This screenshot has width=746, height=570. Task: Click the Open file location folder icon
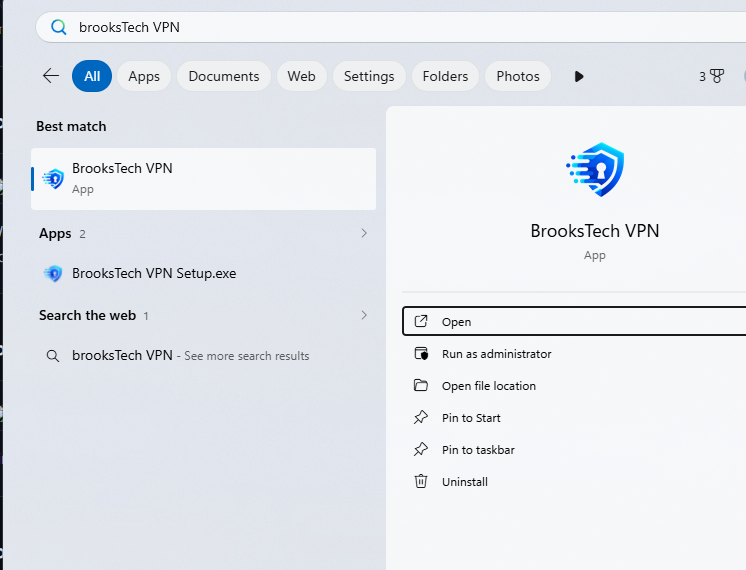(421, 385)
